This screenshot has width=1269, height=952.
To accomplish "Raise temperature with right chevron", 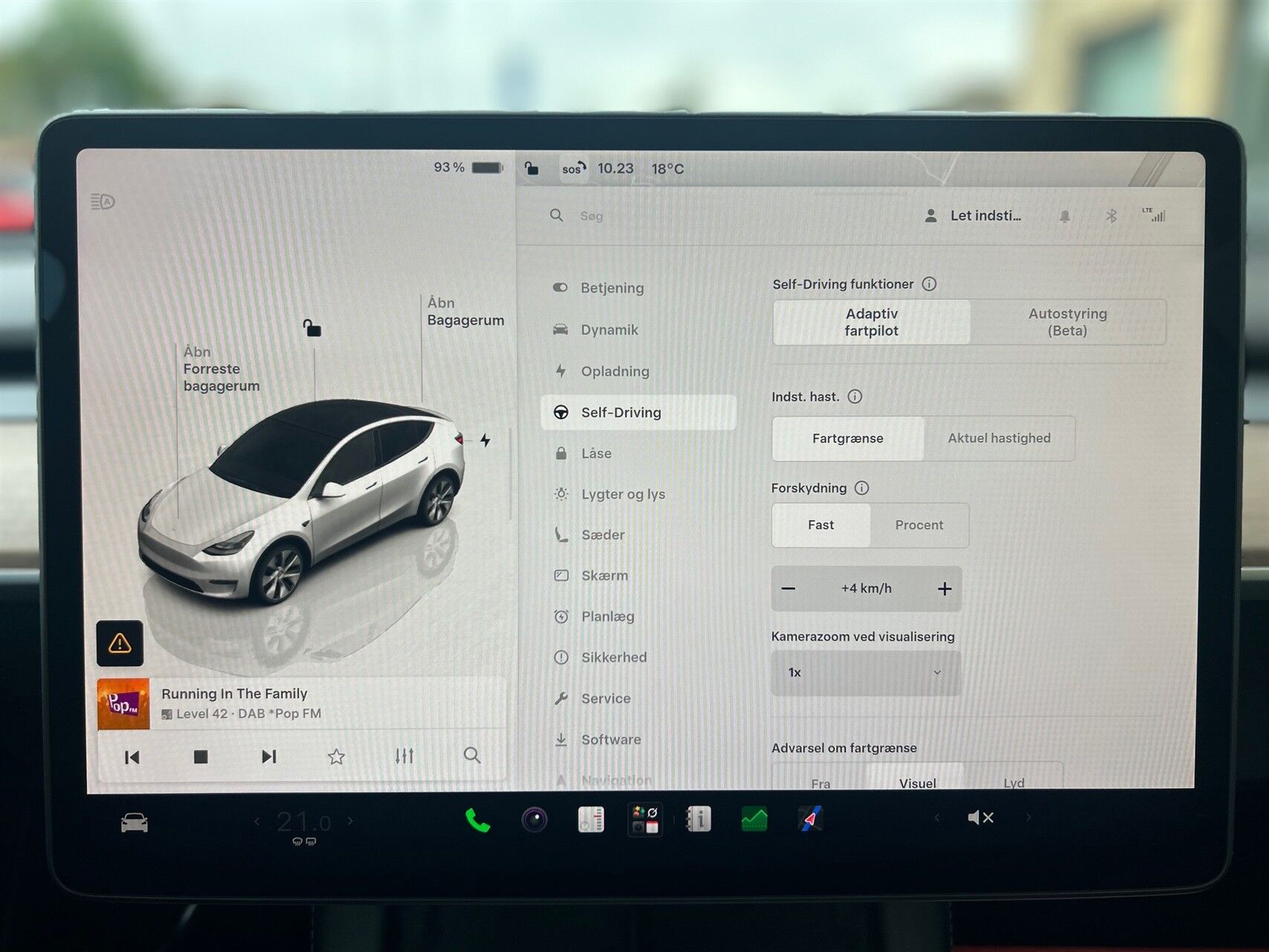I will (350, 821).
